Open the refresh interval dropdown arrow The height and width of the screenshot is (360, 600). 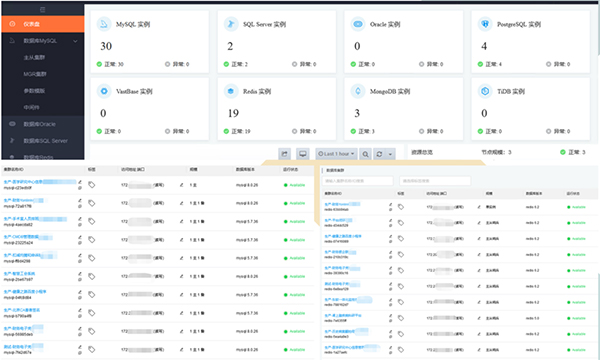[x=390, y=154]
